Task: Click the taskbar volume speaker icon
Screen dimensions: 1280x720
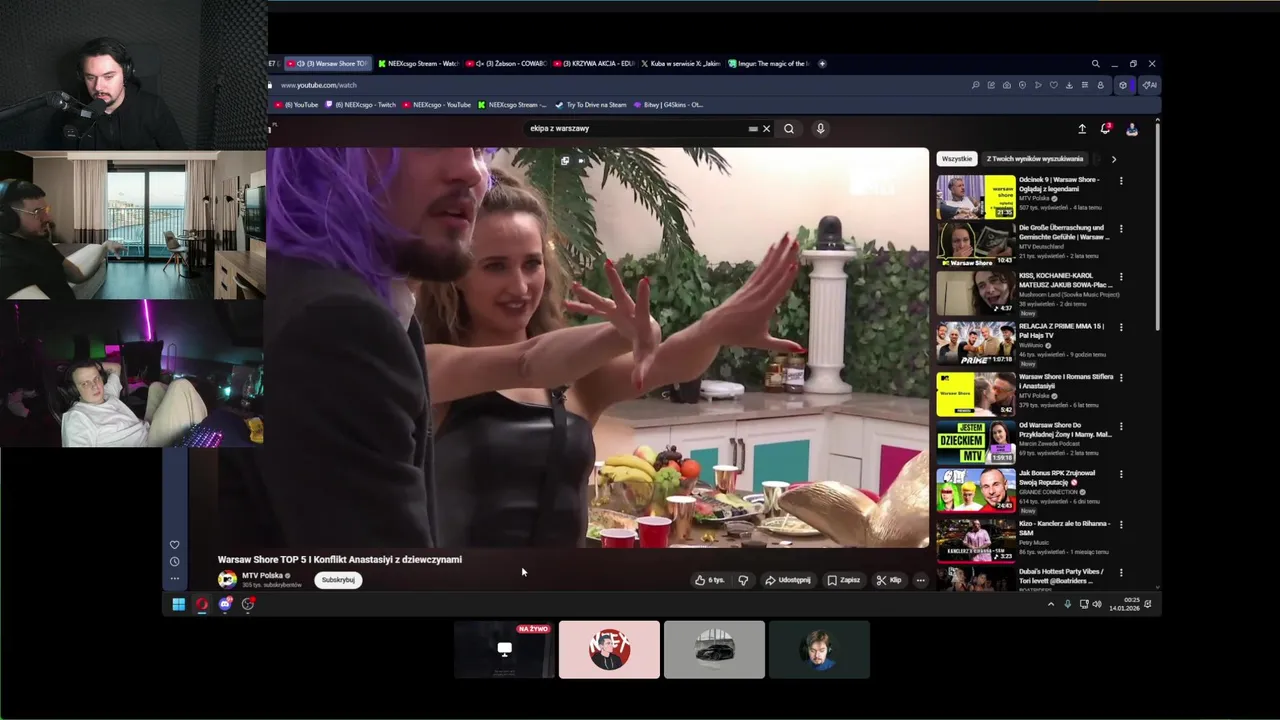Action: (x=1097, y=604)
